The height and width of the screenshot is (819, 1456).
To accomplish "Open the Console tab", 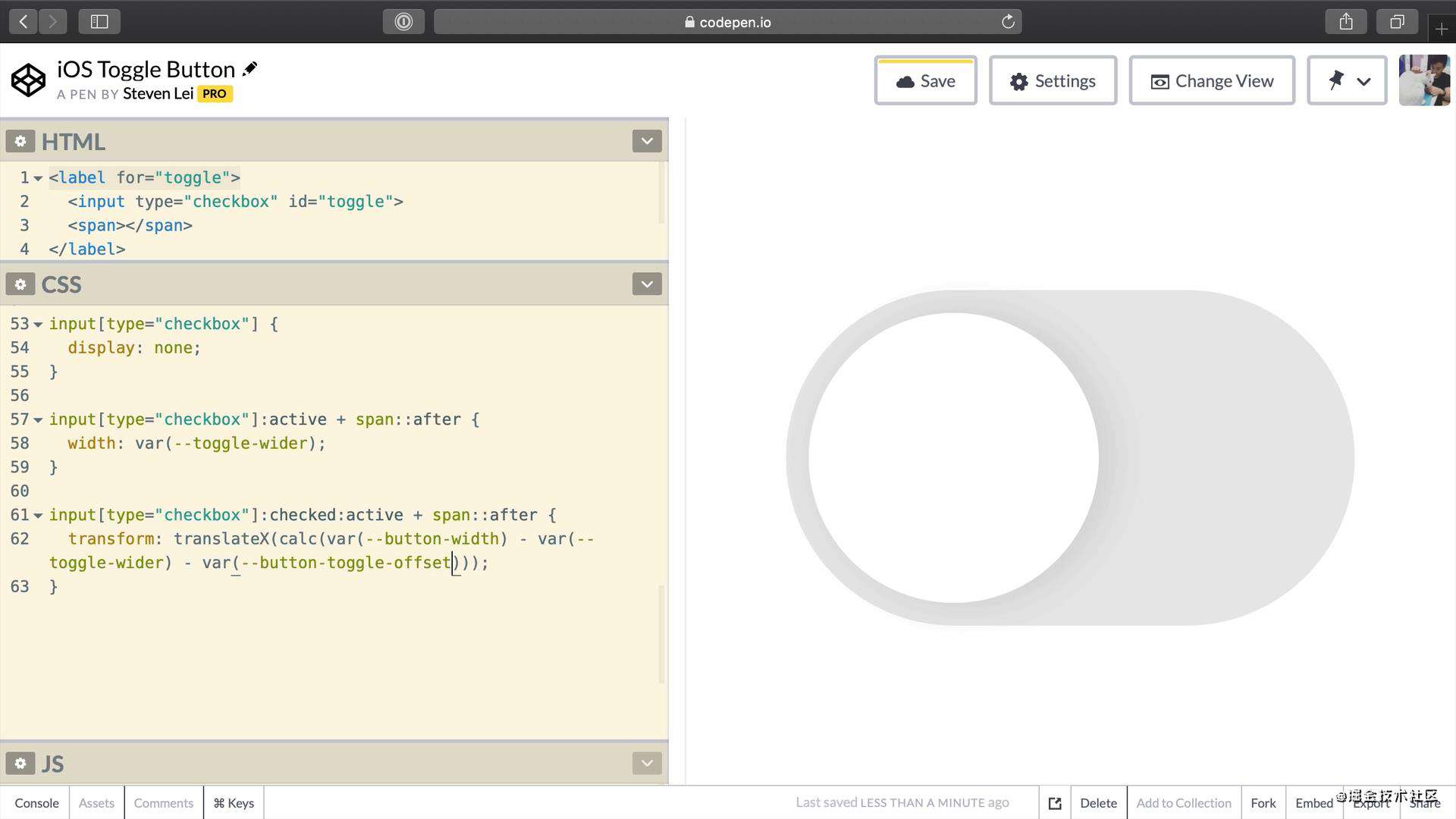I will (36, 802).
